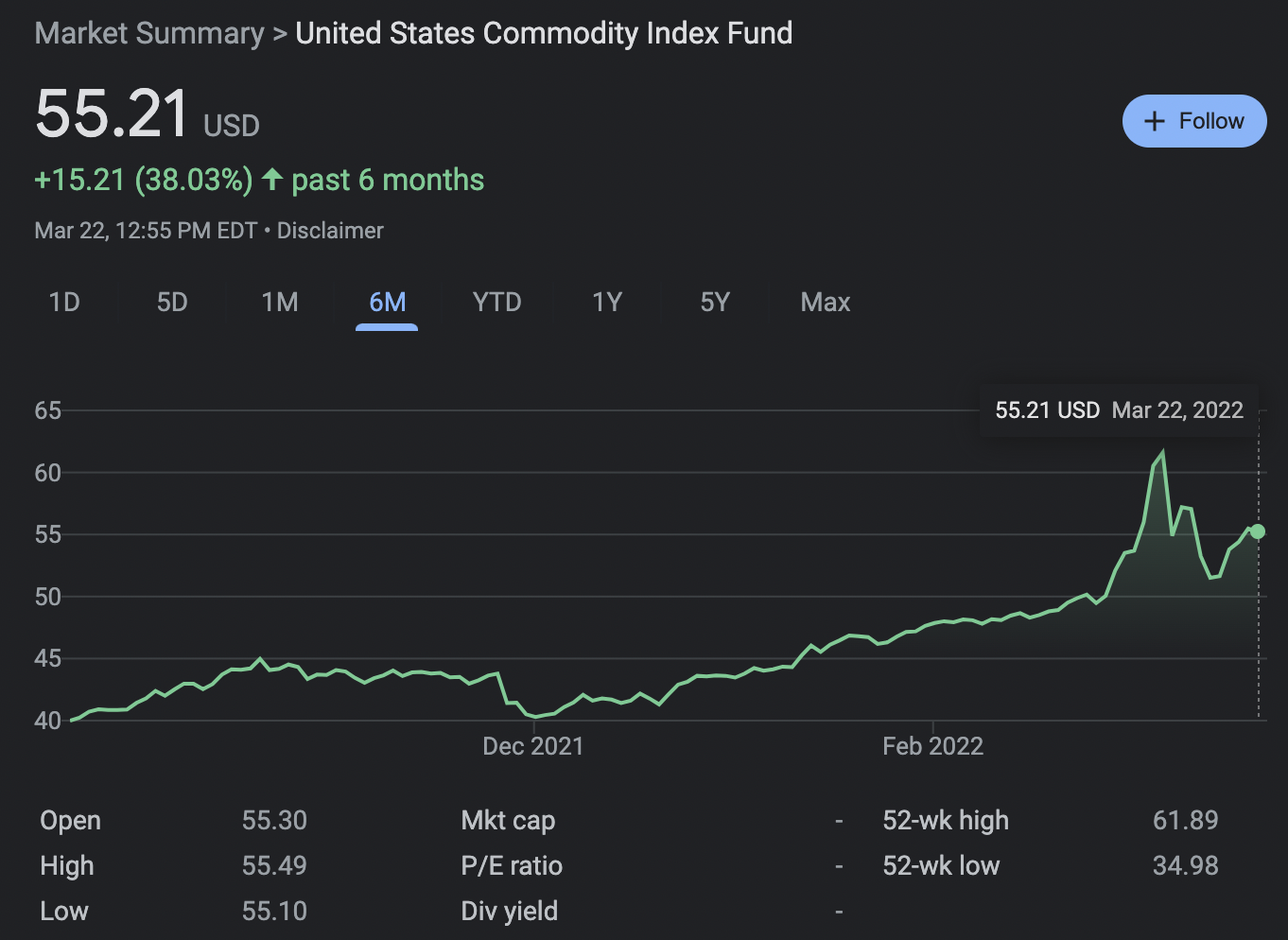
Task: Switch to the 1D time range tab
Action: coord(64,303)
